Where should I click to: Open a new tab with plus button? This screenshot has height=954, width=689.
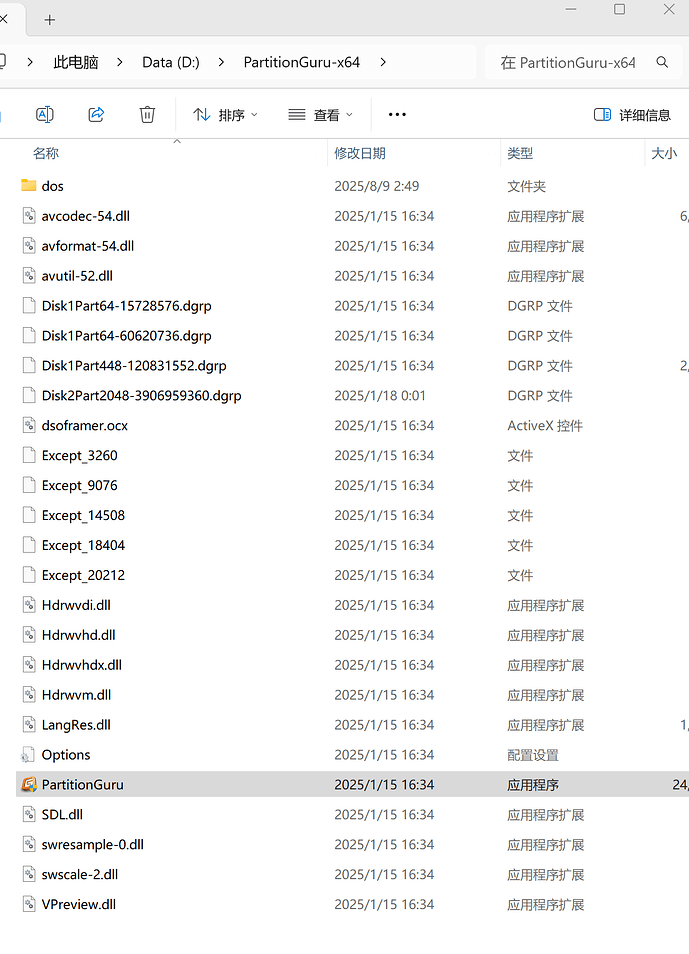tap(50, 20)
